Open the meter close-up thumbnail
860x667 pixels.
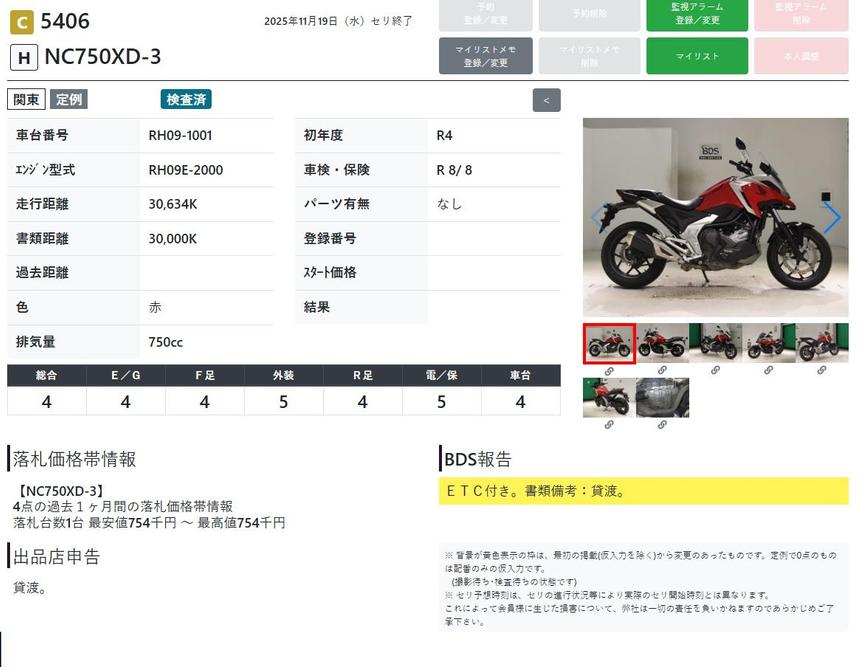[x=662, y=397]
